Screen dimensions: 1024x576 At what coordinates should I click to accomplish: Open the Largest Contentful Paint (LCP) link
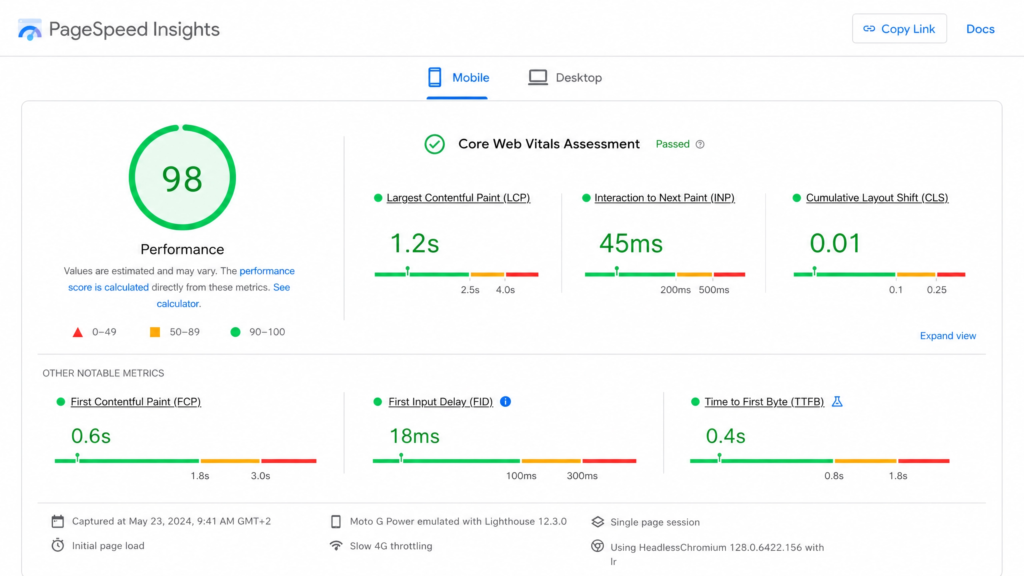point(458,198)
